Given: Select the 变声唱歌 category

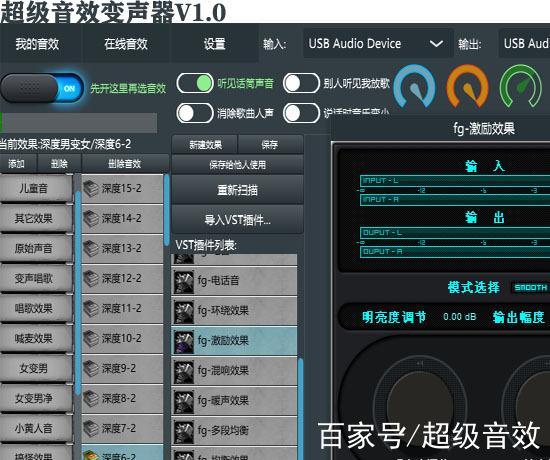Looking at the screenshot, I should coord(36,279).
